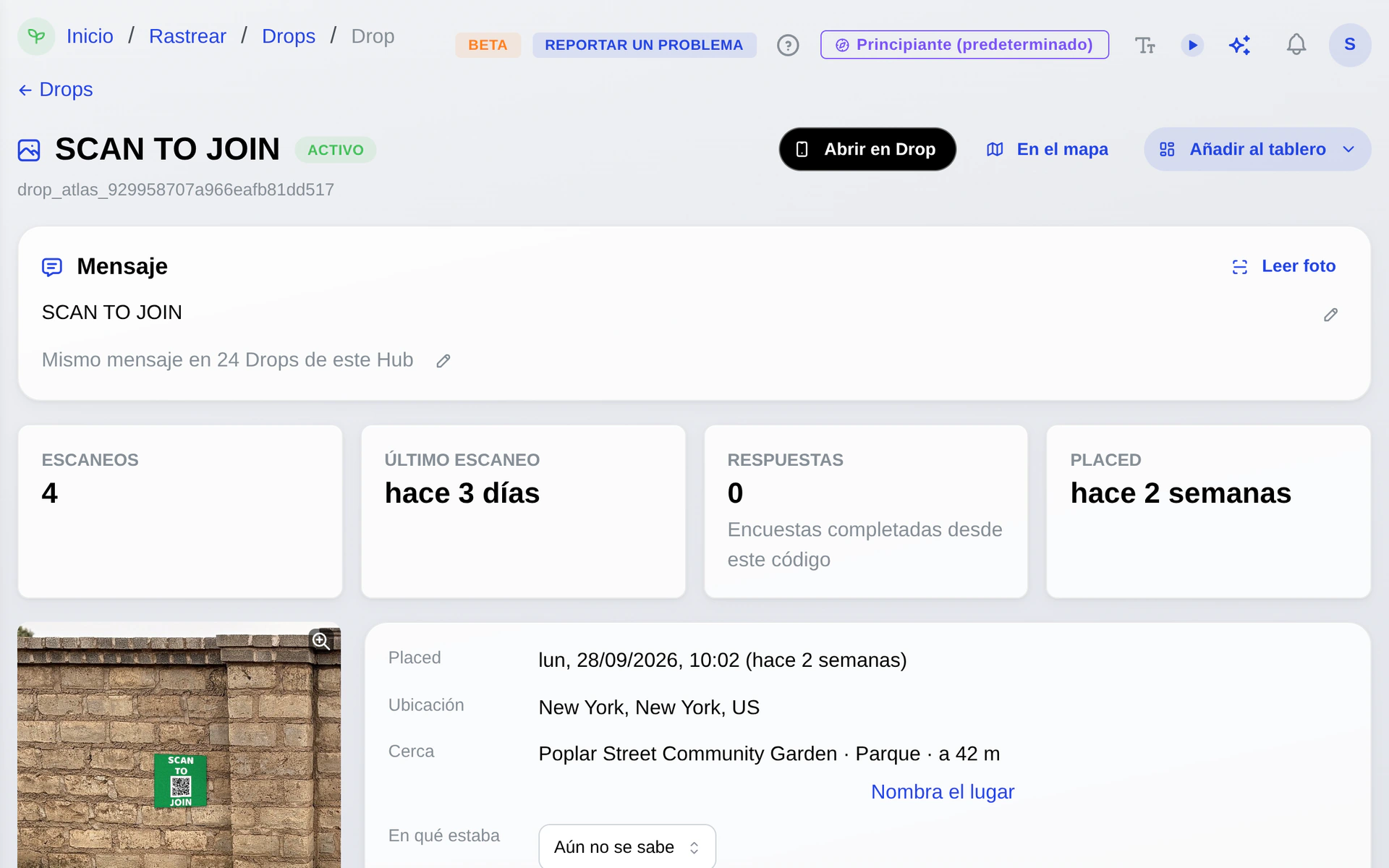
Task: Click Leer foto
Action: pyautogui.click(x=1284, y=266)
